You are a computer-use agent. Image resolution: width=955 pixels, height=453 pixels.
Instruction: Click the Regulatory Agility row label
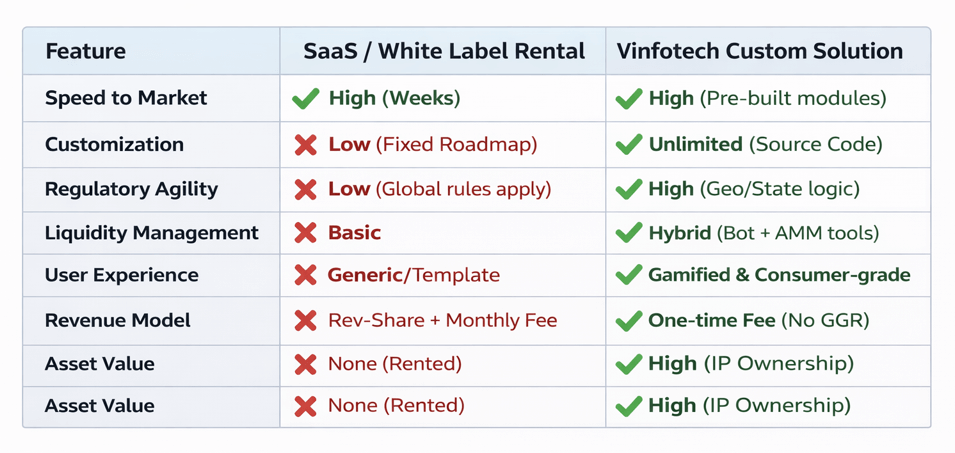(131, 189)
